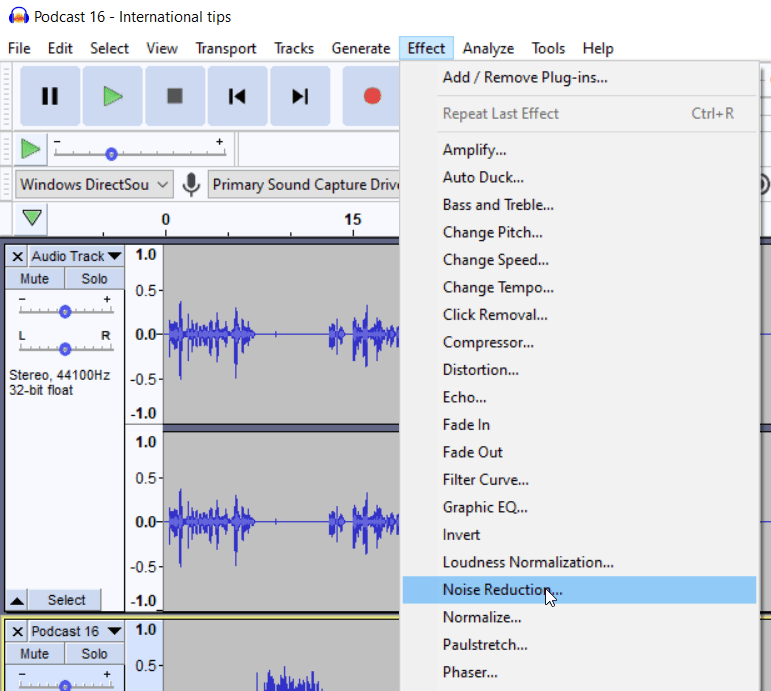Start recording with the red Record button
Viewport: 771px width, 691px height.
(372, 96)
